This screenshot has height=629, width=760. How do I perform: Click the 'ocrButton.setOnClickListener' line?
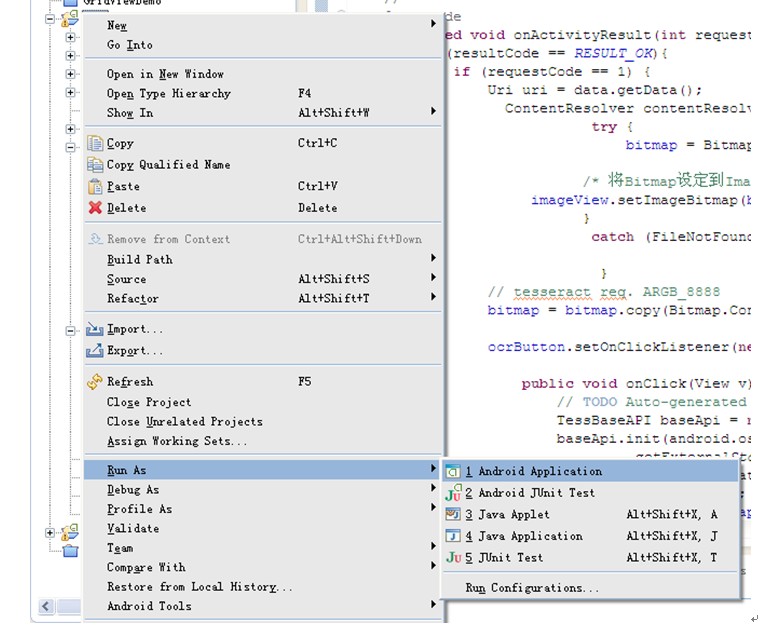619,347
